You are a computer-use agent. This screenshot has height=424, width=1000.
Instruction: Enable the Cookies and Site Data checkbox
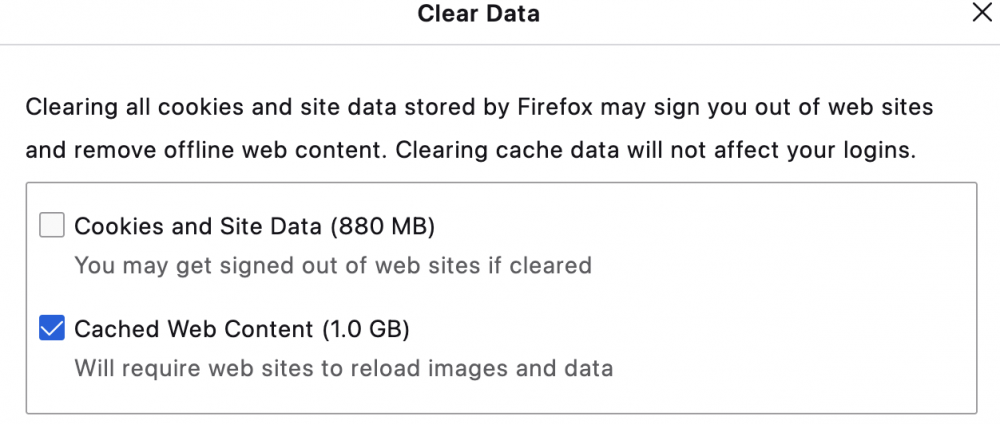pos(52,226)
